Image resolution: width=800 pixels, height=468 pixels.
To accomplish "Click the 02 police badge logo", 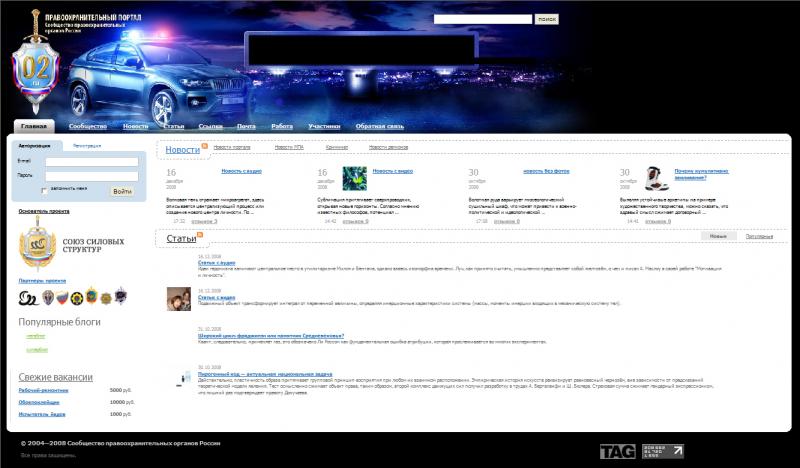I will [36, 64].
